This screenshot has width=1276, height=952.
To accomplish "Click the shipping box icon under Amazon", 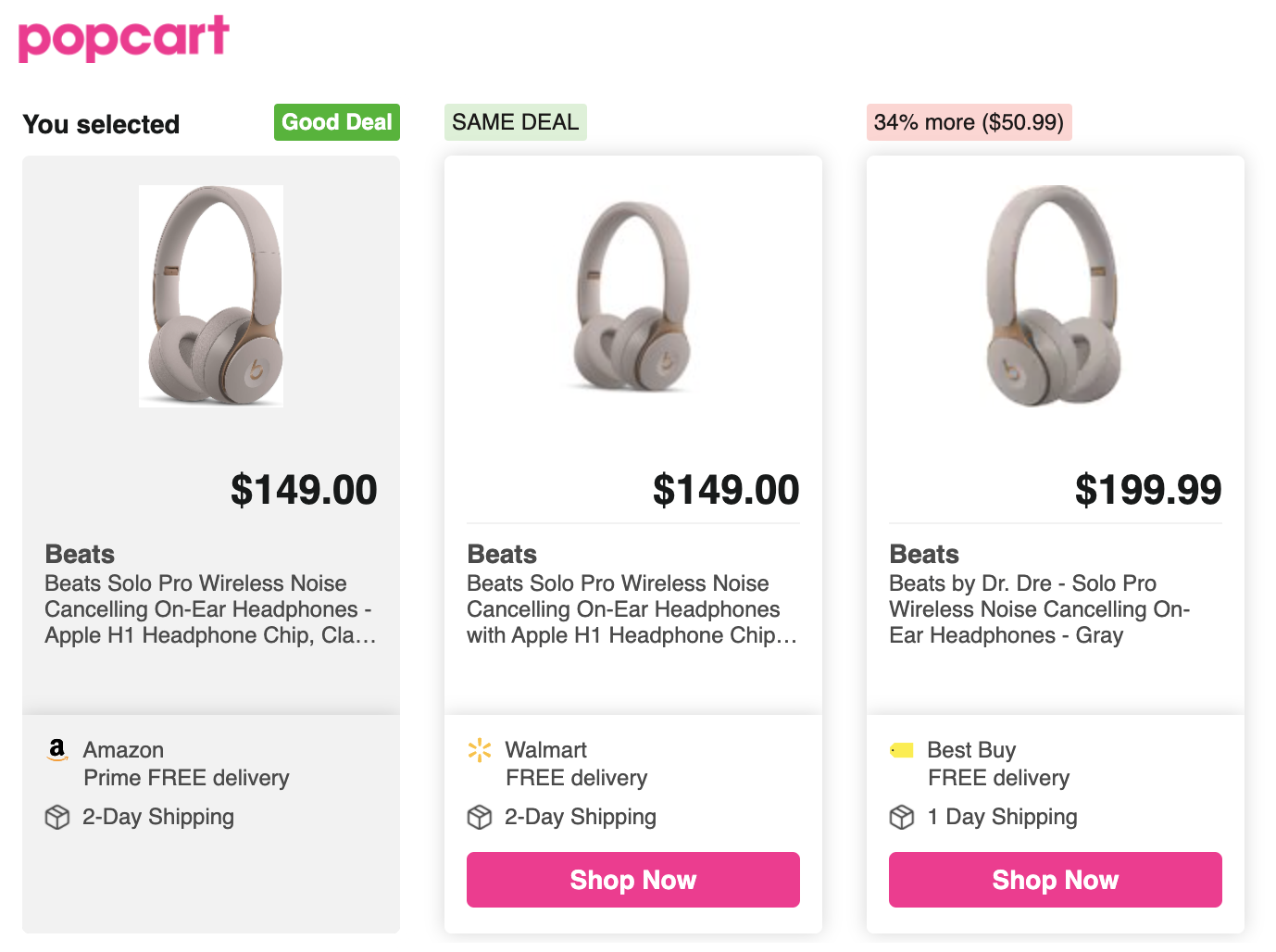I will [57, 817].
